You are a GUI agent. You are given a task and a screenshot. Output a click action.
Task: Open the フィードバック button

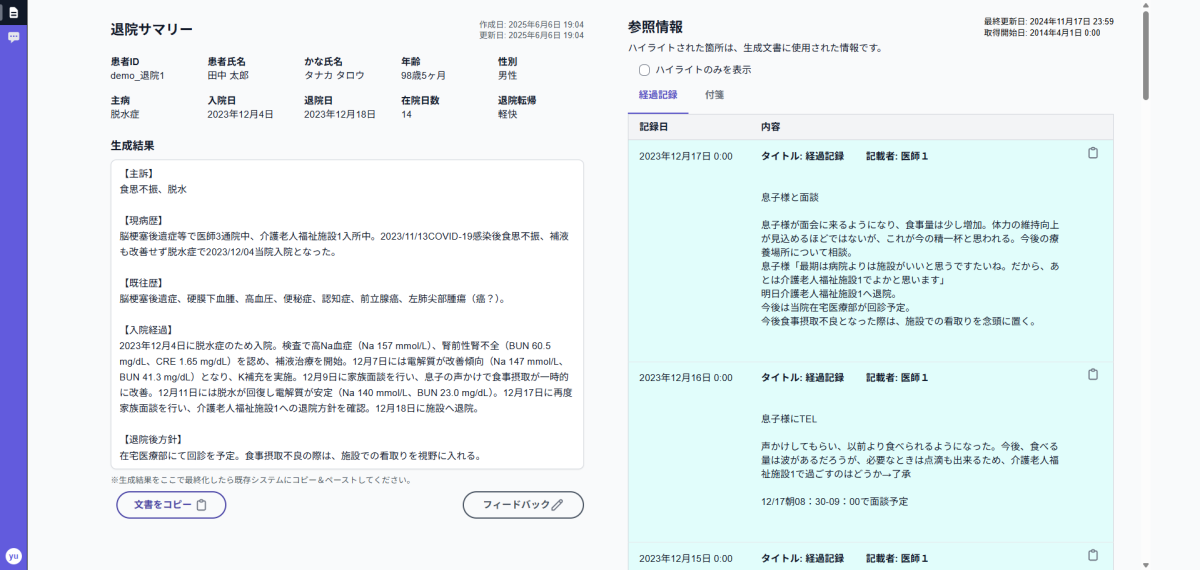point(523,505)
